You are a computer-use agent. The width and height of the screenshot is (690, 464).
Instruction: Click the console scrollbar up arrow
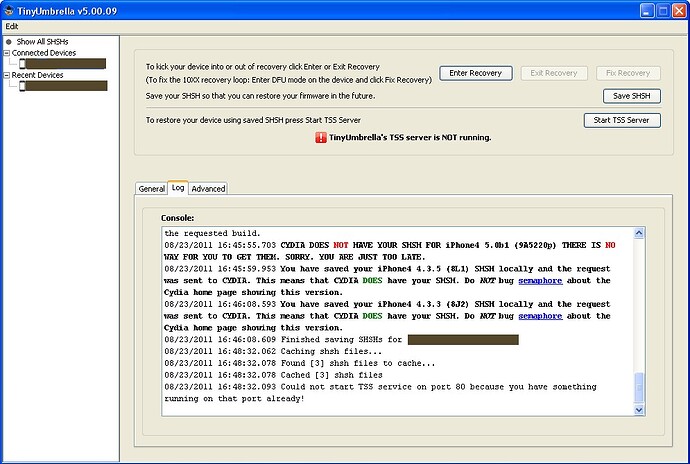640,233
